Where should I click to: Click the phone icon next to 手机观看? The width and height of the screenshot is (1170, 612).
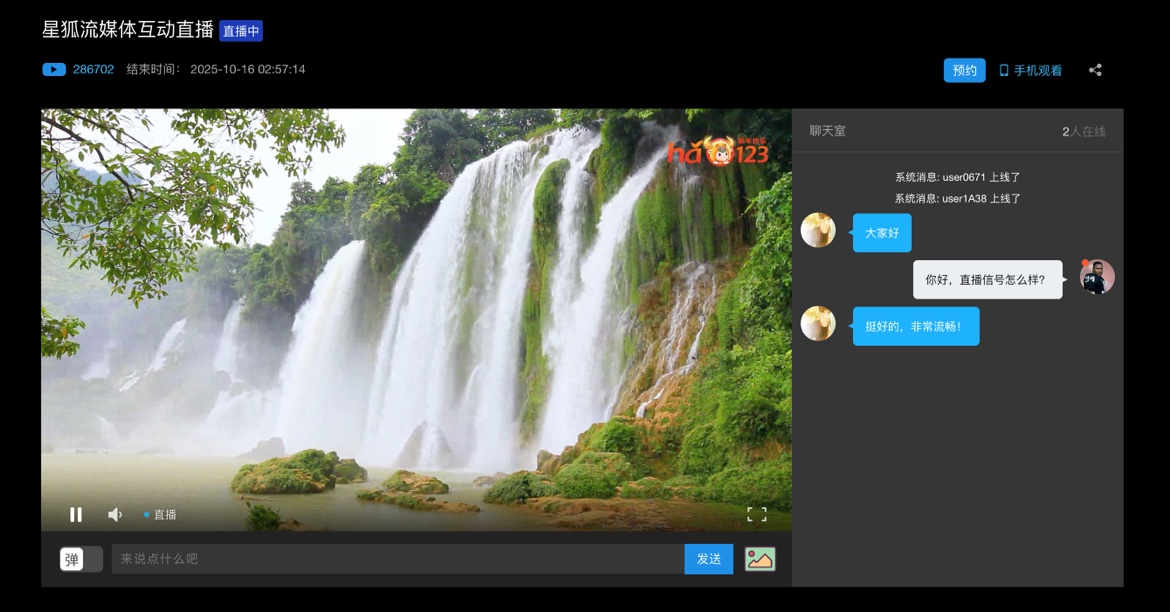pyautogui.click(x=1004, y=71)
